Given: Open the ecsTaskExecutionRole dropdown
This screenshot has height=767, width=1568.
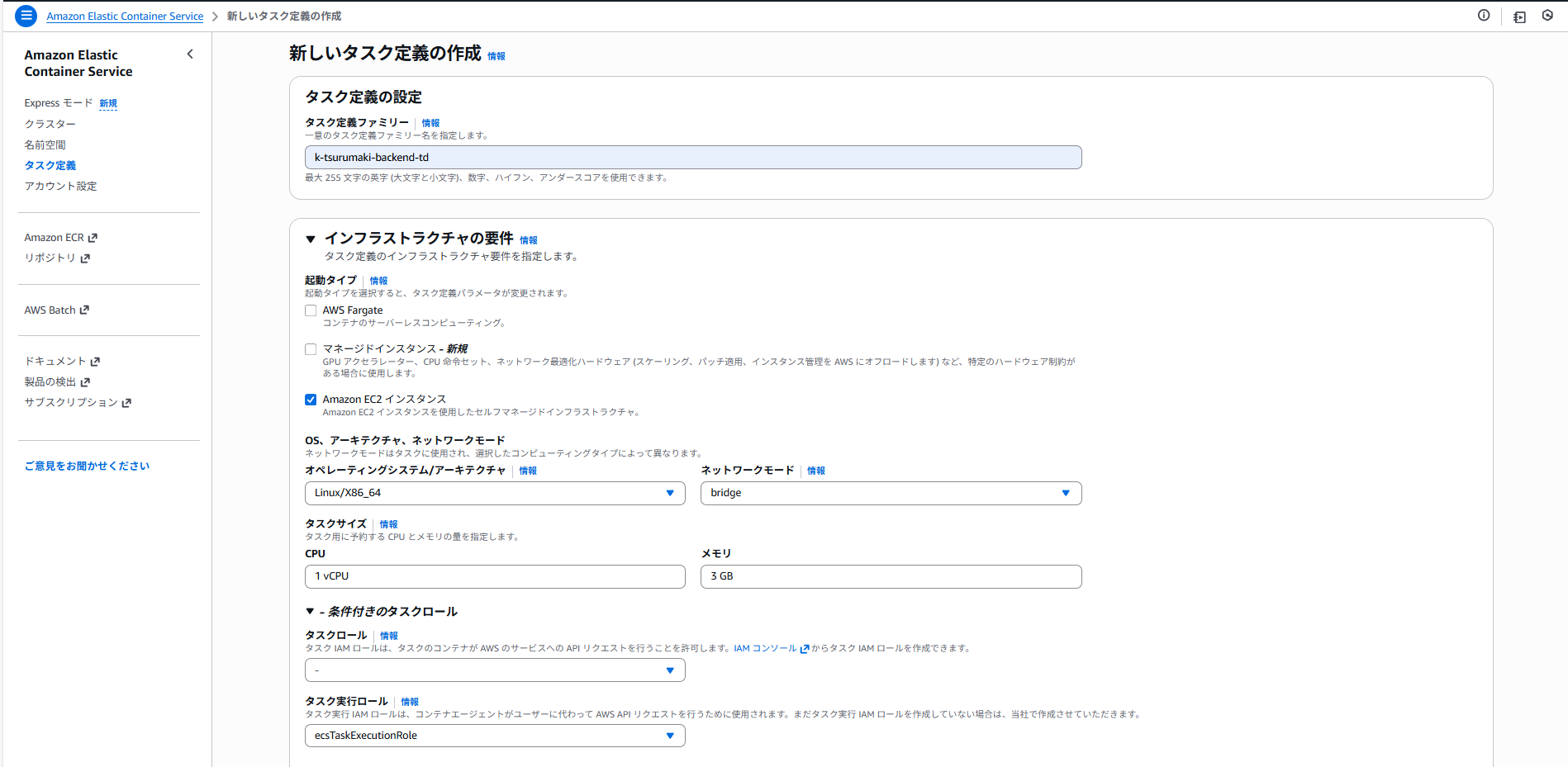Looking at the screenshot, I should point(495,736).
